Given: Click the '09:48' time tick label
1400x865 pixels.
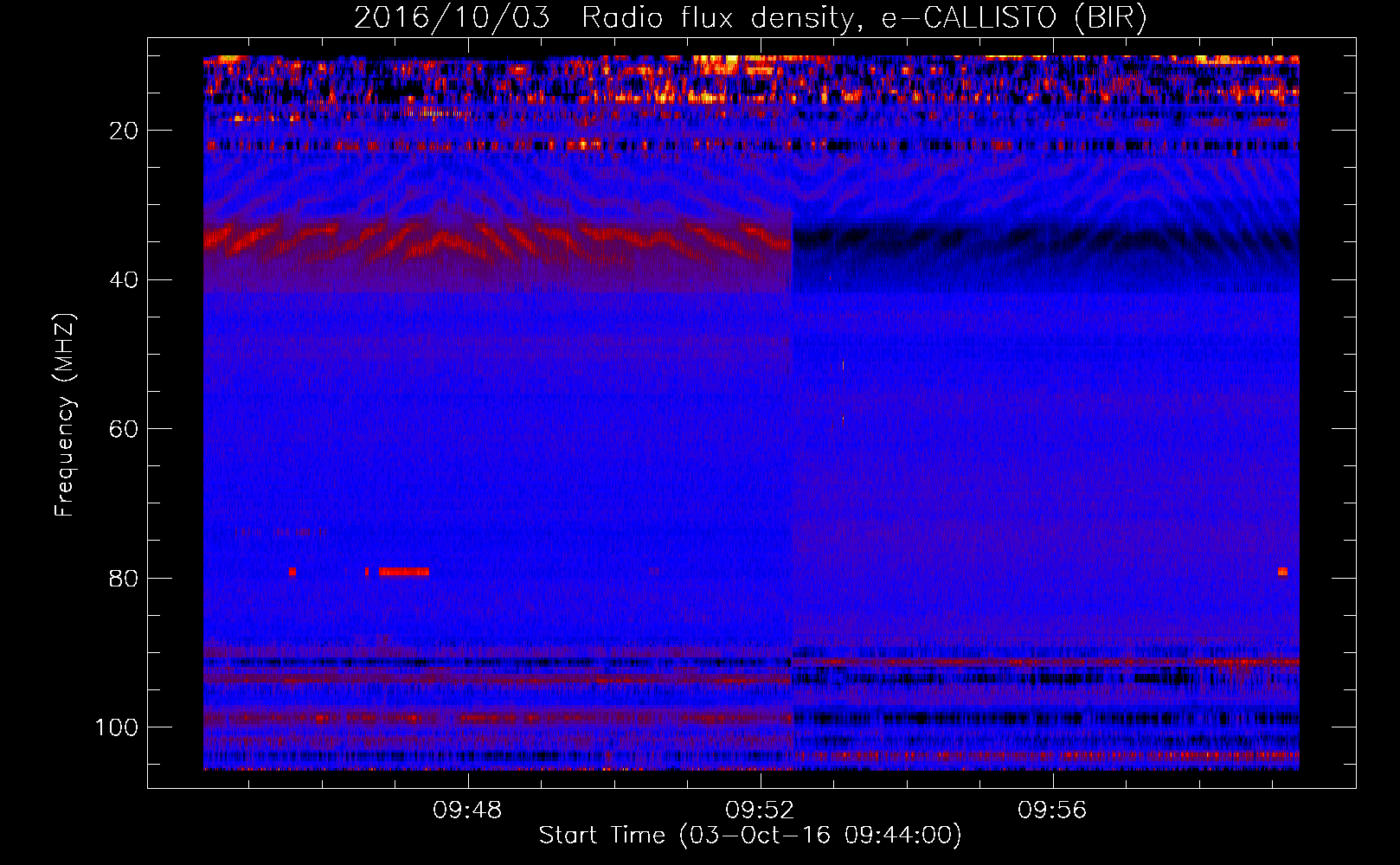Looking at the screenshot, I should [467, 811].
